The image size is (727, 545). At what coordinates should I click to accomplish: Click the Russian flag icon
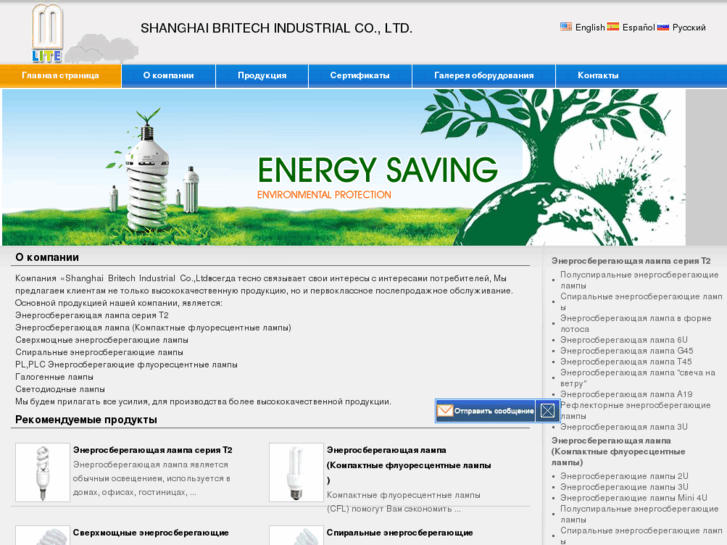tap(663, 27)
